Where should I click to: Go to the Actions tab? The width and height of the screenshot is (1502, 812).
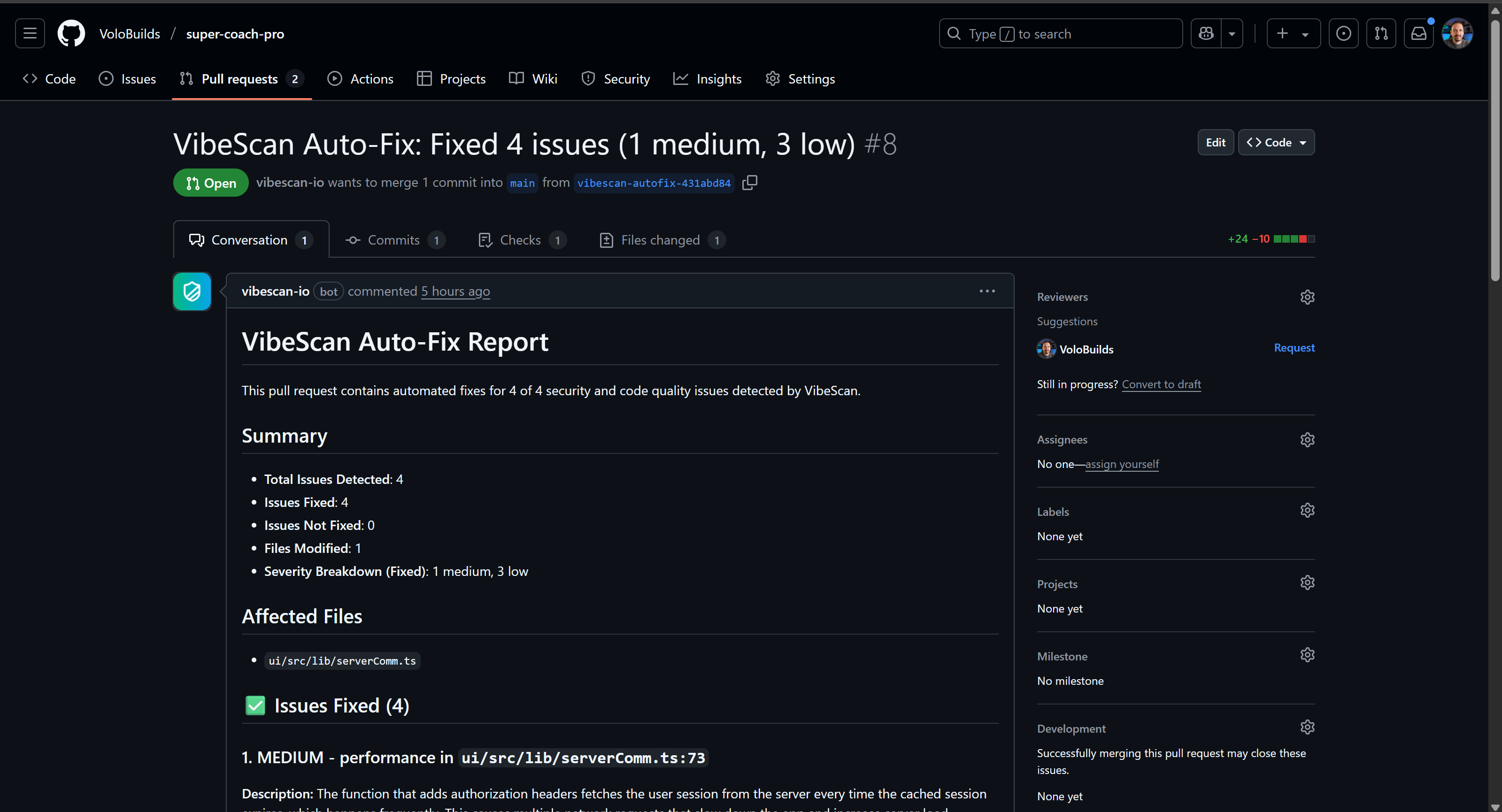pyautogui.click(x=360, y=79)
